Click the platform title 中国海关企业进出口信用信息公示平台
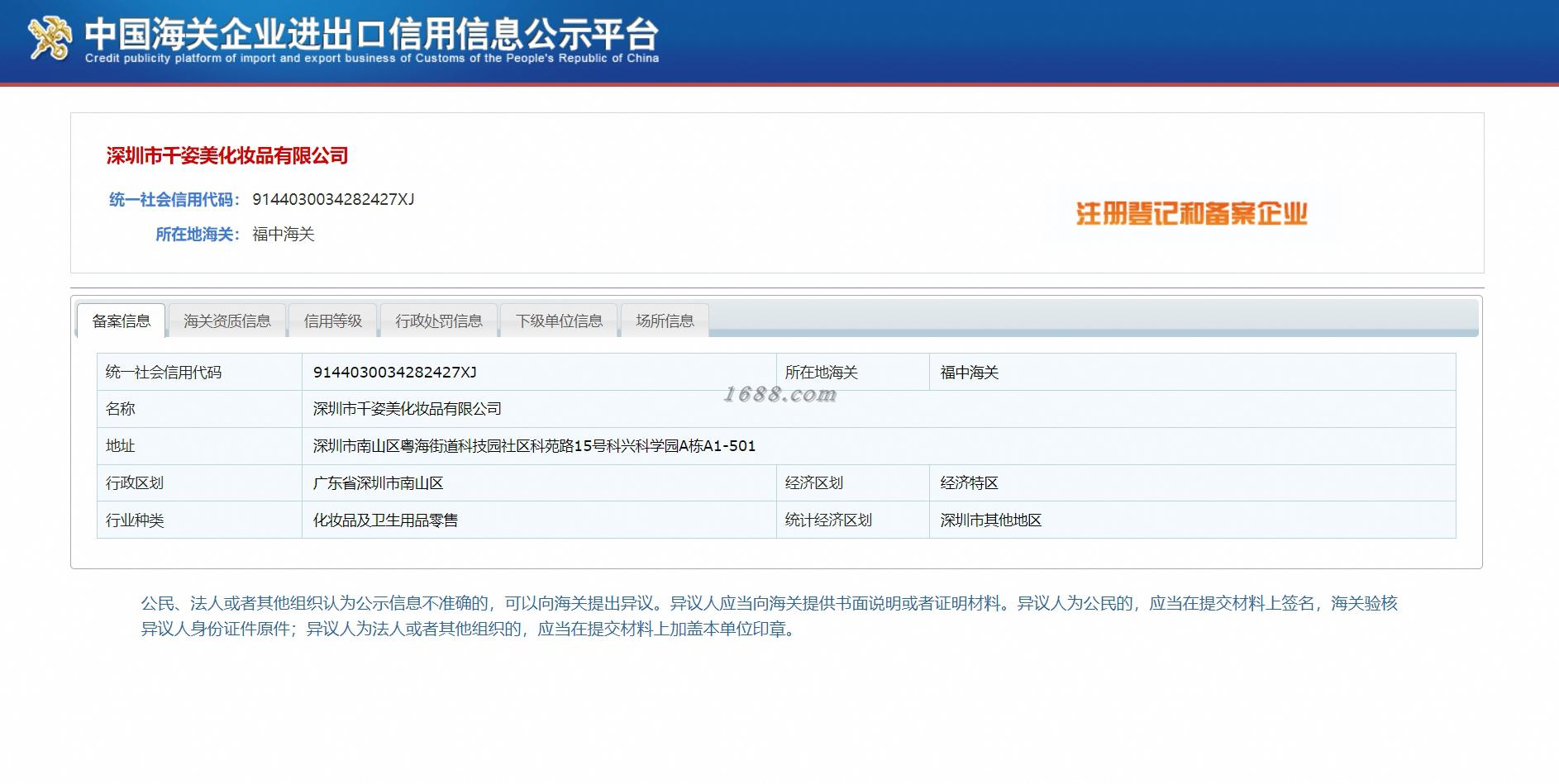 372,33
